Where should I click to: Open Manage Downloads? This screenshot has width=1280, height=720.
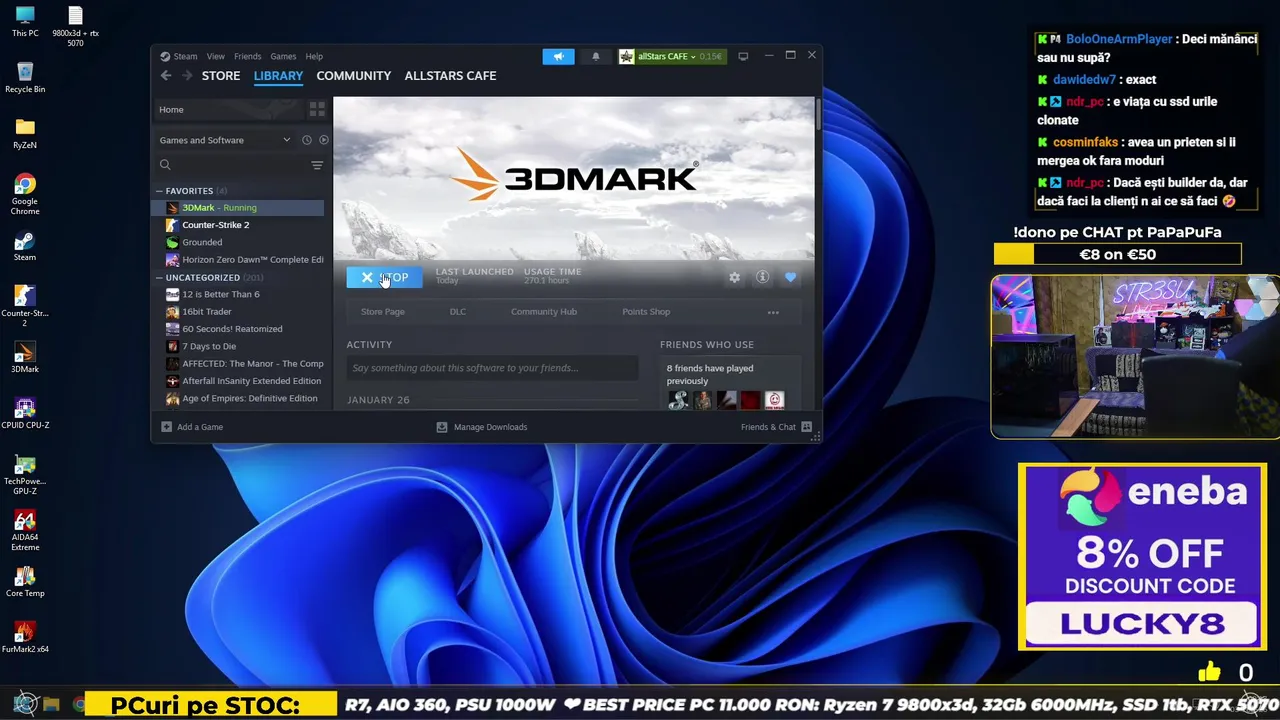[482, 427]
